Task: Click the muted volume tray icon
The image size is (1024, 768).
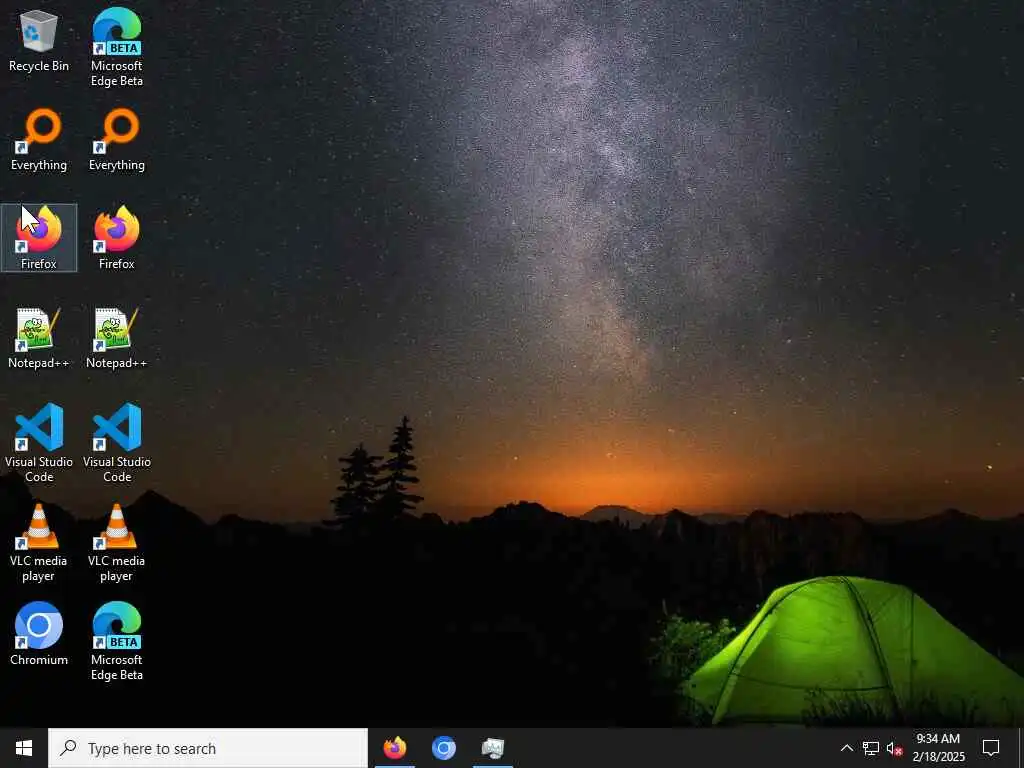Action: click(x=894, y=748)
